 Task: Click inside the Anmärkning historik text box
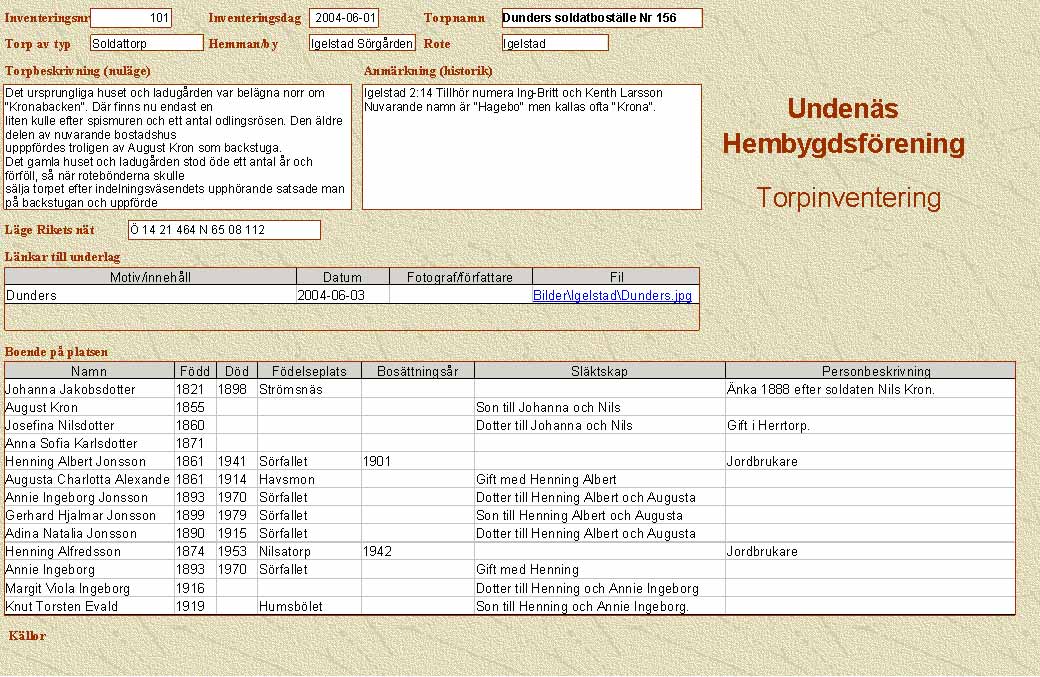[x=531, y=147]
